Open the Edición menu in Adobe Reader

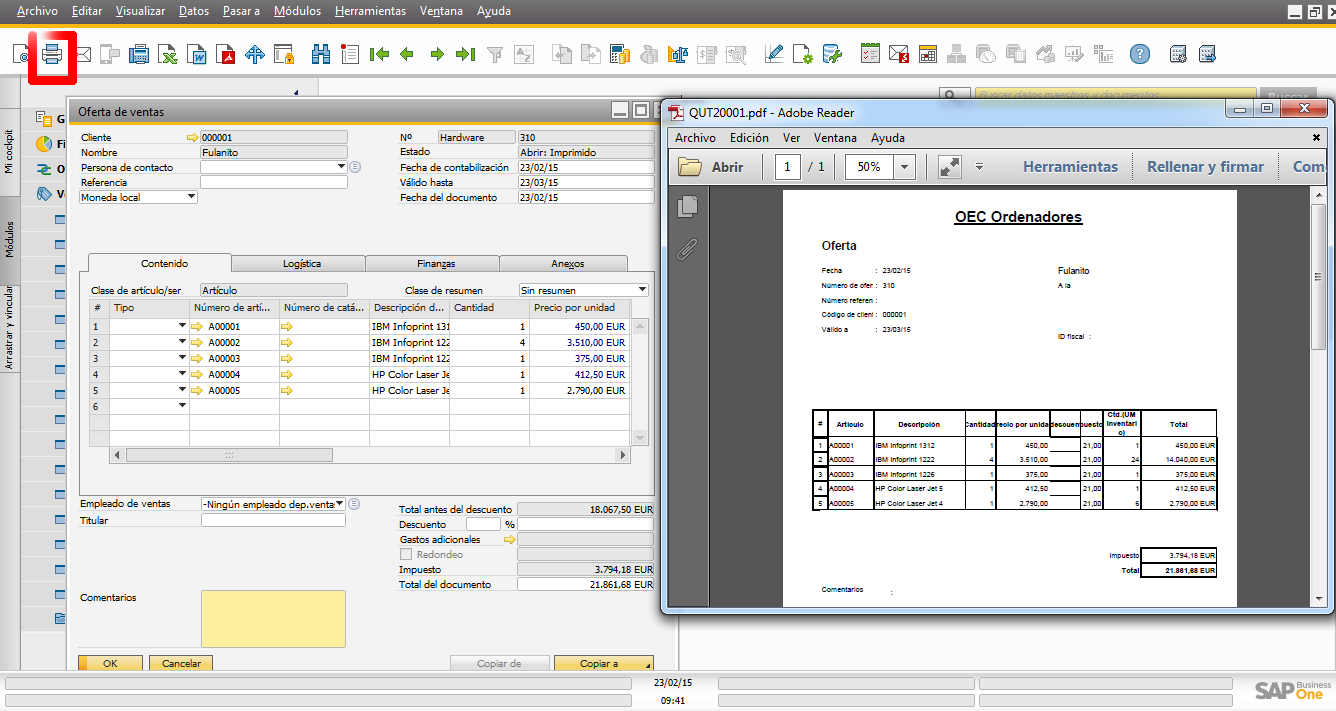point(749,138)
